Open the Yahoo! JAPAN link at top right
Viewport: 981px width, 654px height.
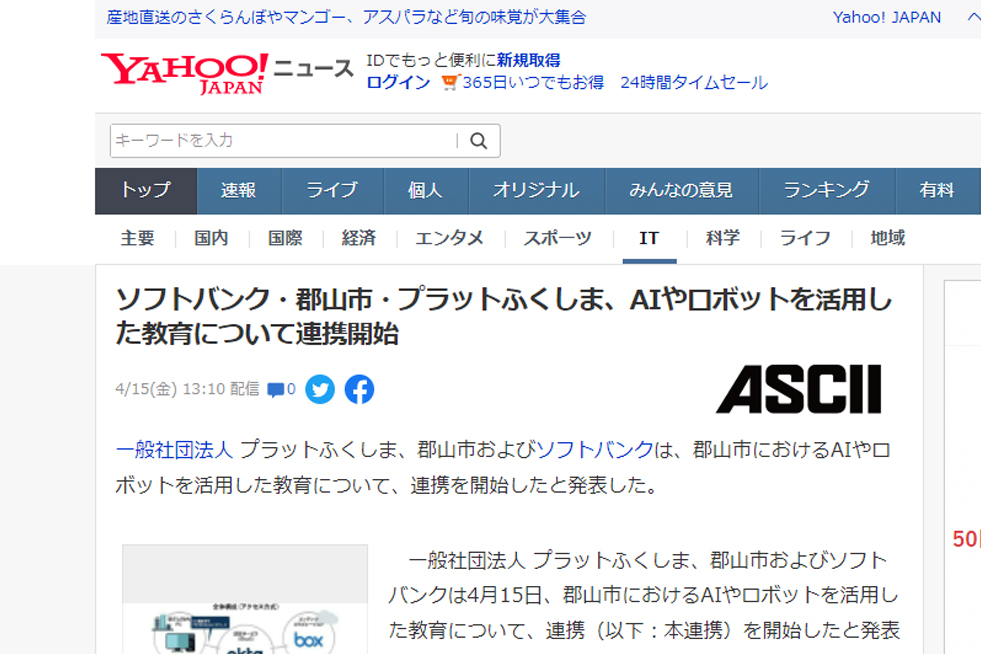pyautogui.click(x=887, y=18)
